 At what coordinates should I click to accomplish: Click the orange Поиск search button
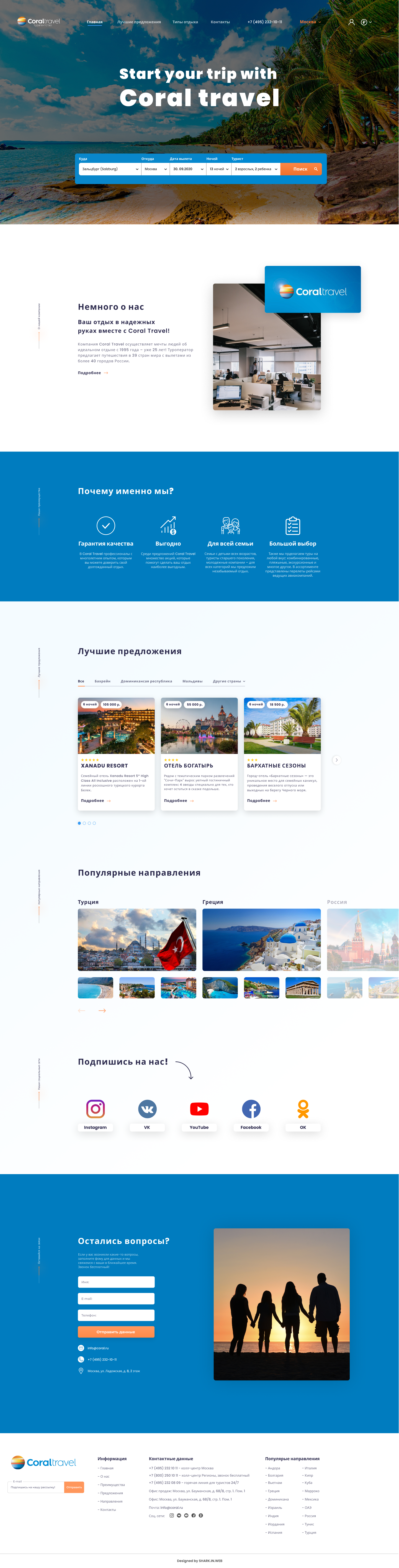point(301,169)
